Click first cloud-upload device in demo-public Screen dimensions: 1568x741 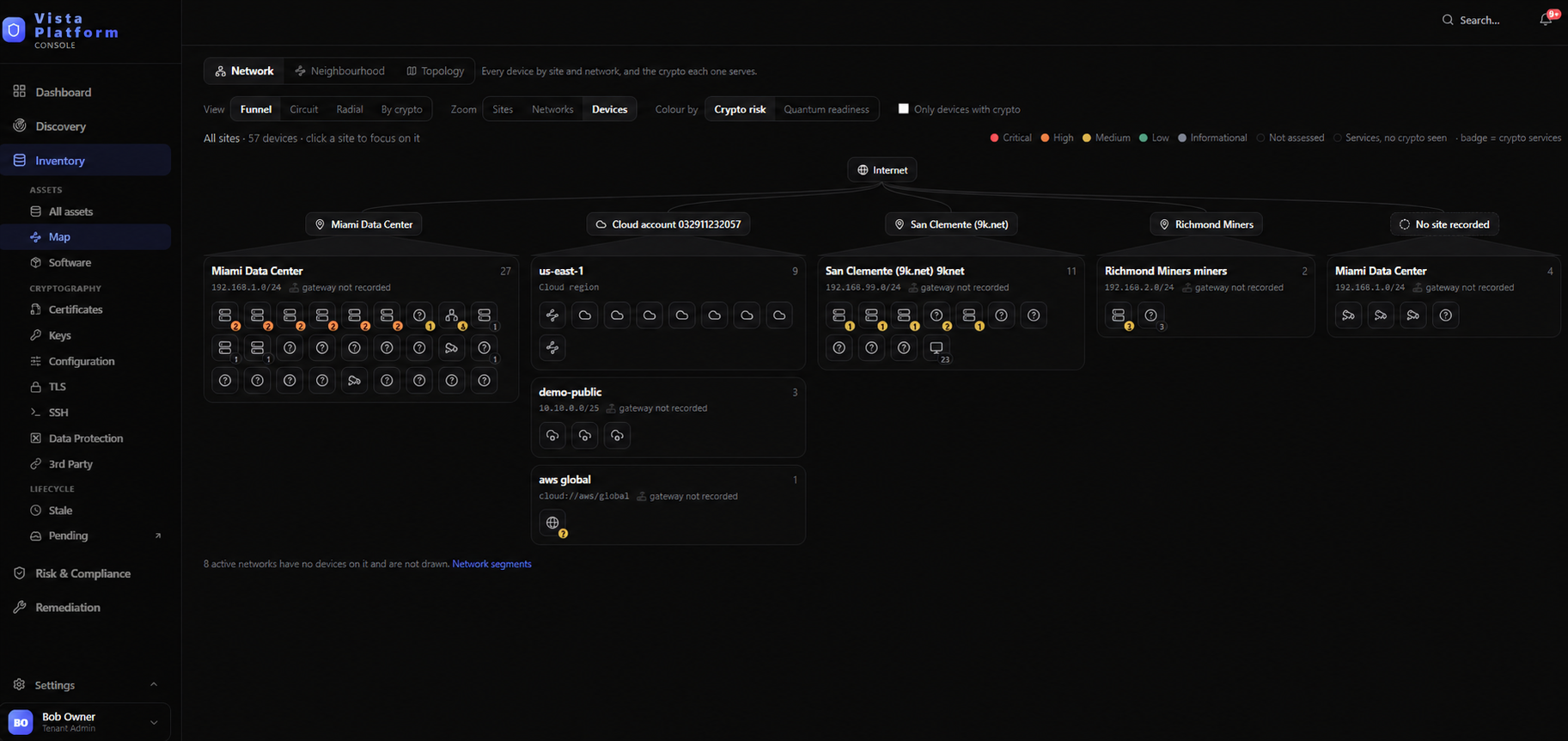click(552, 436)
